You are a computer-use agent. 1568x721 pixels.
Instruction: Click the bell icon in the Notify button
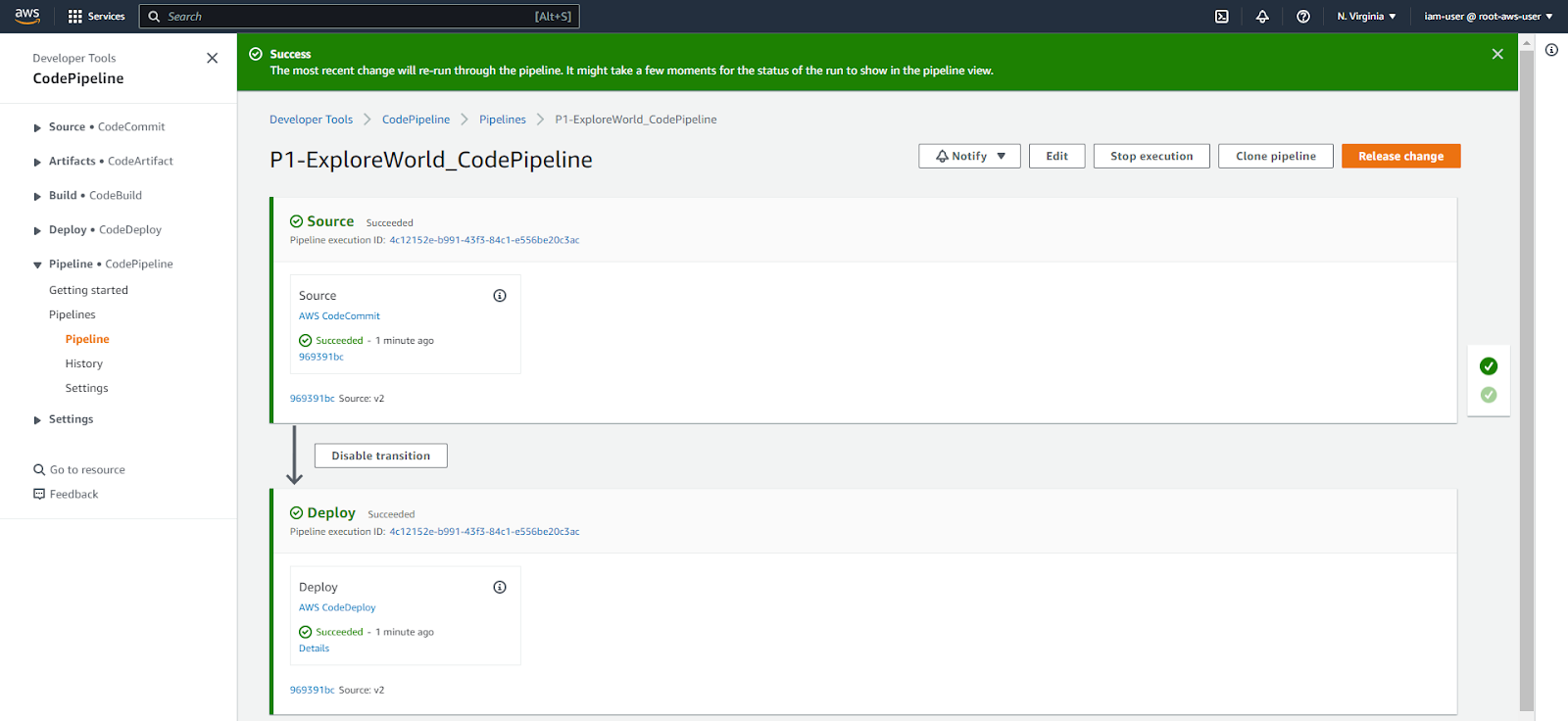pyautogui.click(x=942, y=156)
